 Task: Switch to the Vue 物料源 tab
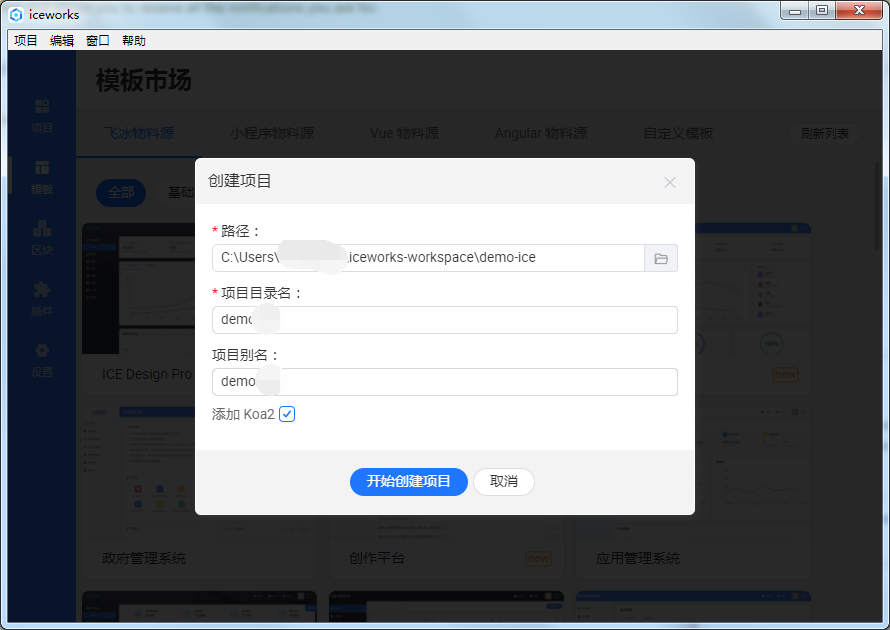(404, 133)
